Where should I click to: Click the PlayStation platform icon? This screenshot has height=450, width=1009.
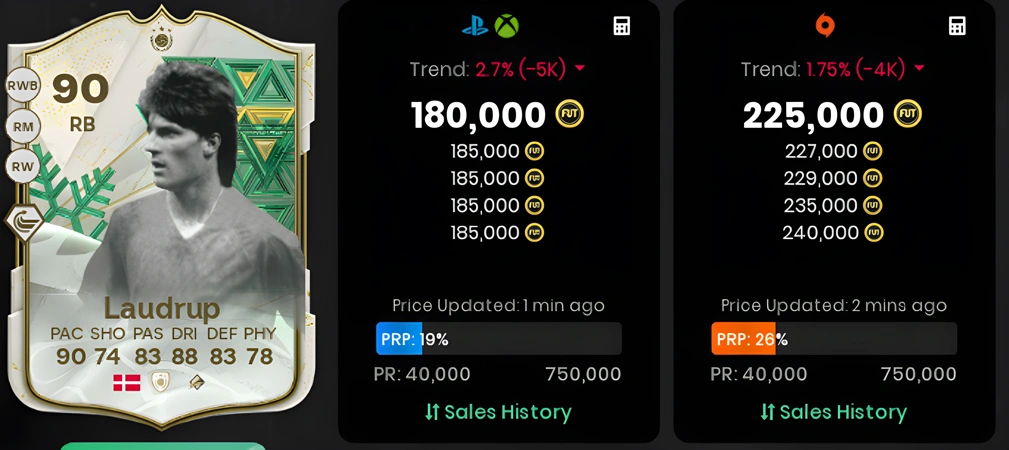click(475, 26)
